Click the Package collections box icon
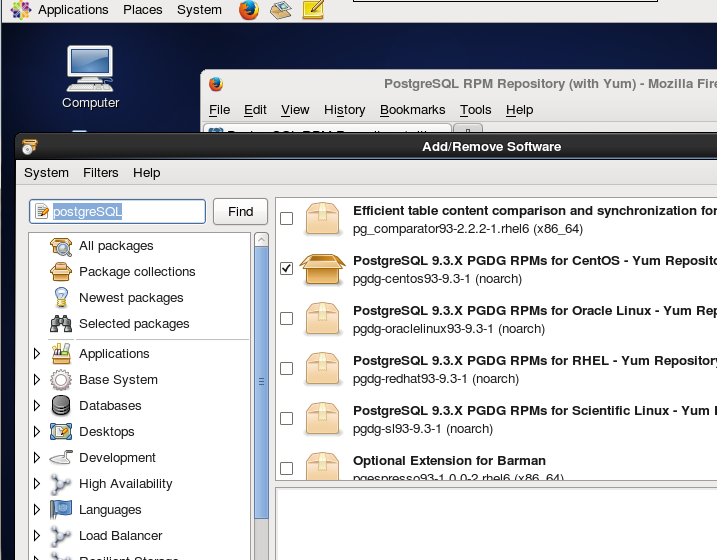Screen dimensions: 717x560 61,272
